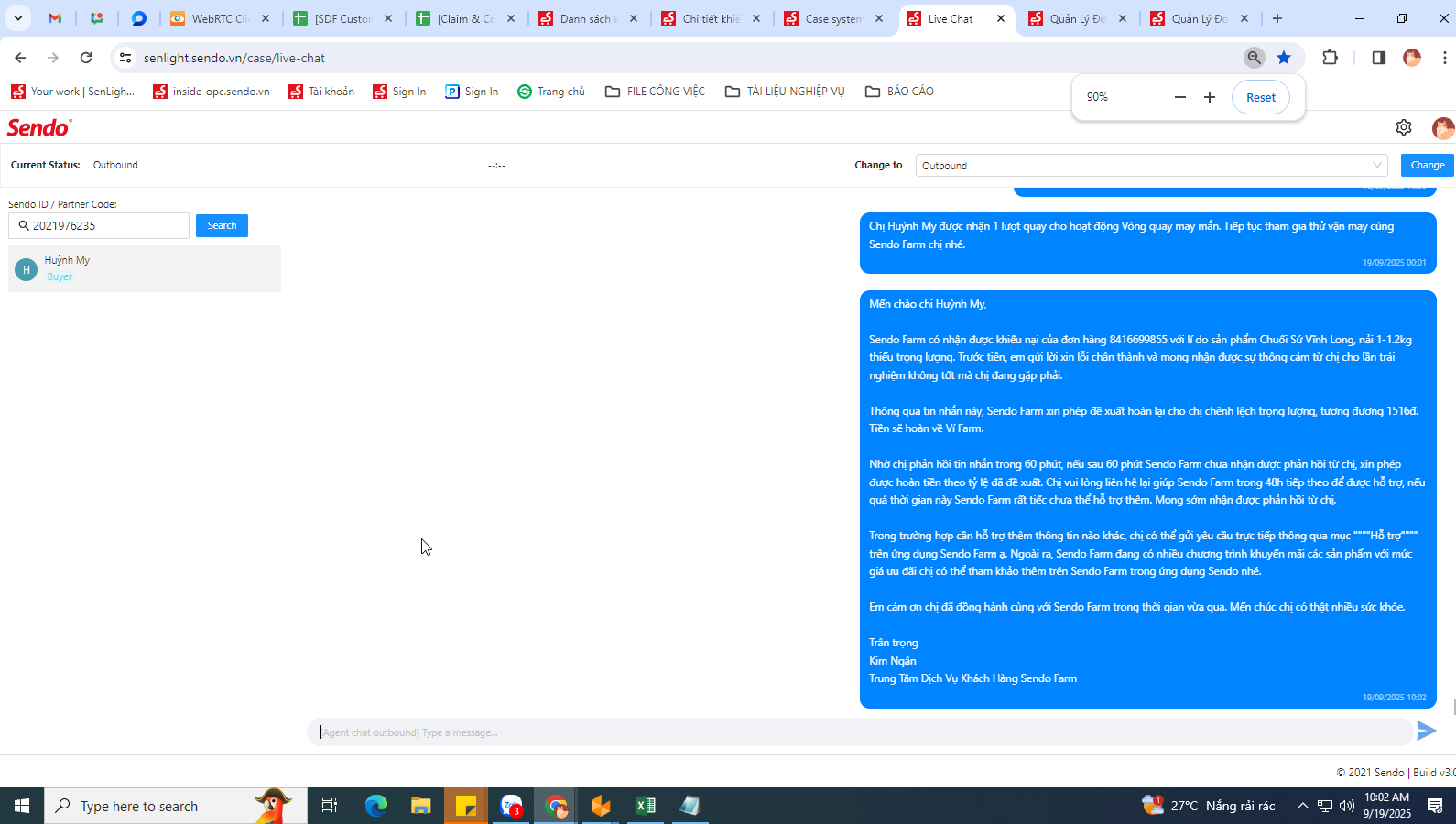Click the Sendo logo
The image size is (1456, 824).
pyautogui.click(x=39, y=127)
